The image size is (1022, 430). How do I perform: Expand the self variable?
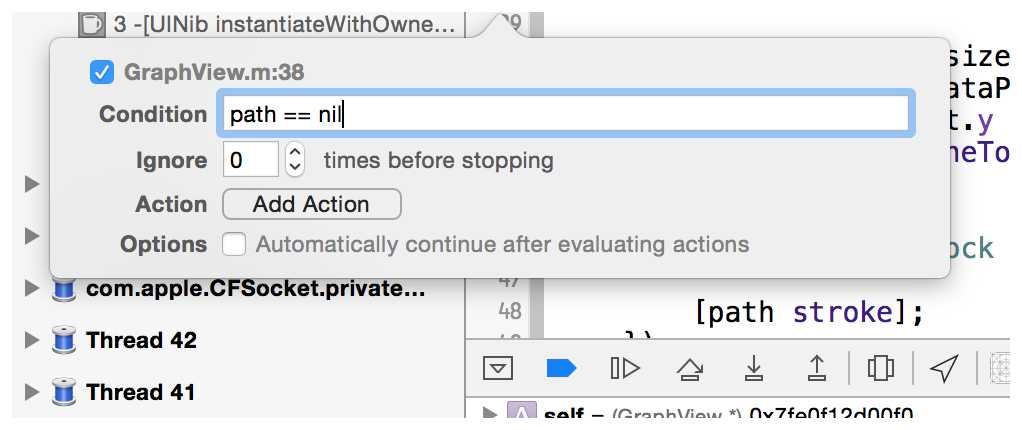490,413
